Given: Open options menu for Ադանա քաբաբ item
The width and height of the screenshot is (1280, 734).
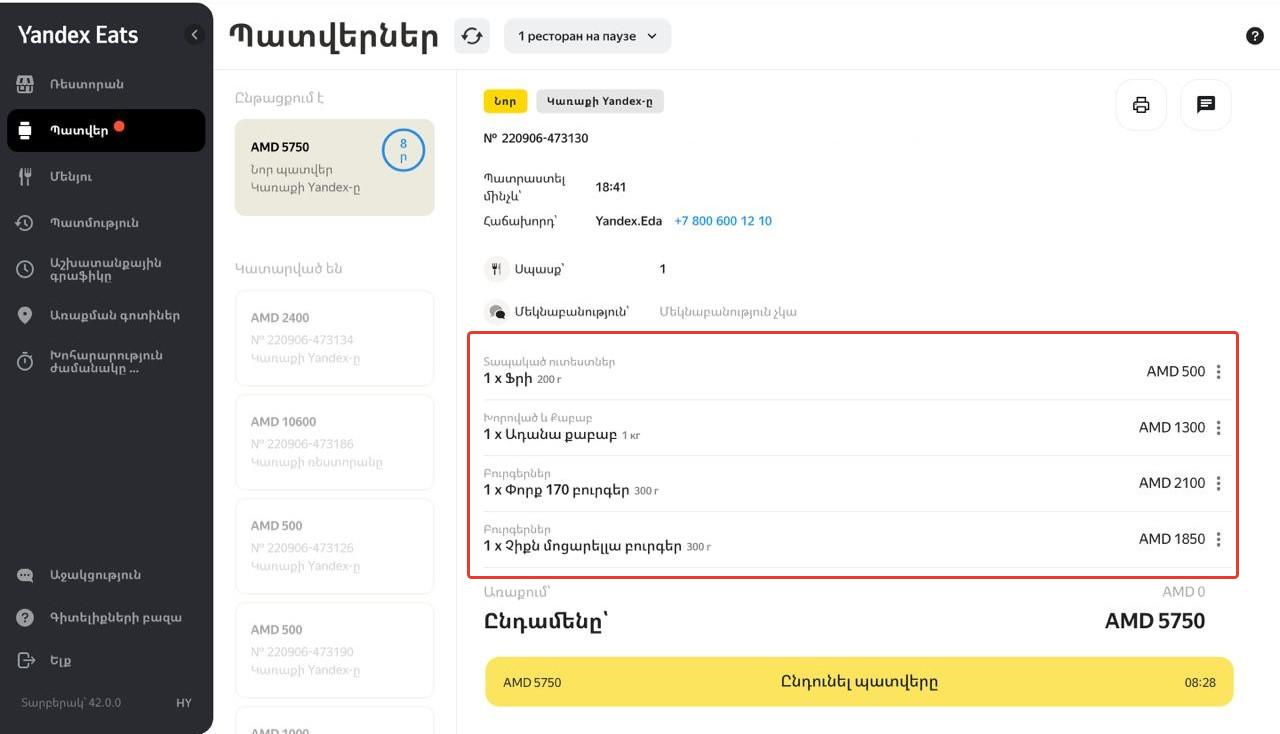Looking at the screenshot, I should click(x=1218, y=428).
